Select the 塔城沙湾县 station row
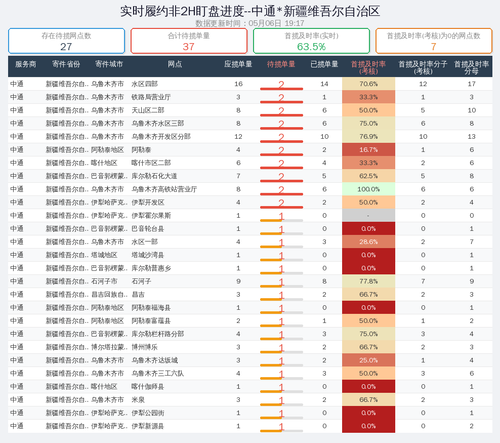This screenshot has width=500, height=443. click(250, 255)
